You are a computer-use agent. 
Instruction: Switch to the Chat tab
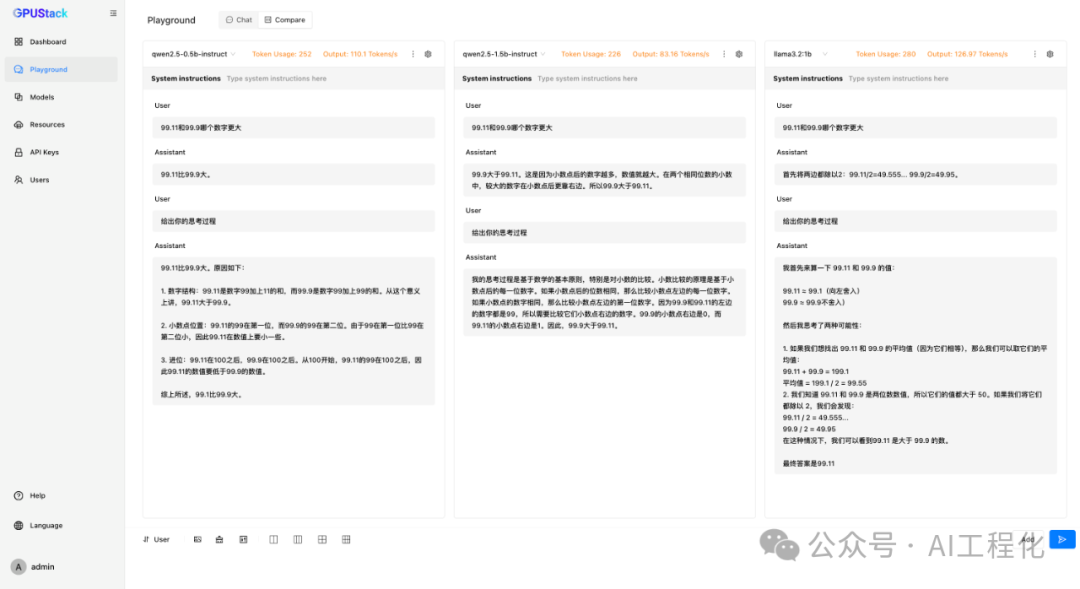tap(239, 20)
